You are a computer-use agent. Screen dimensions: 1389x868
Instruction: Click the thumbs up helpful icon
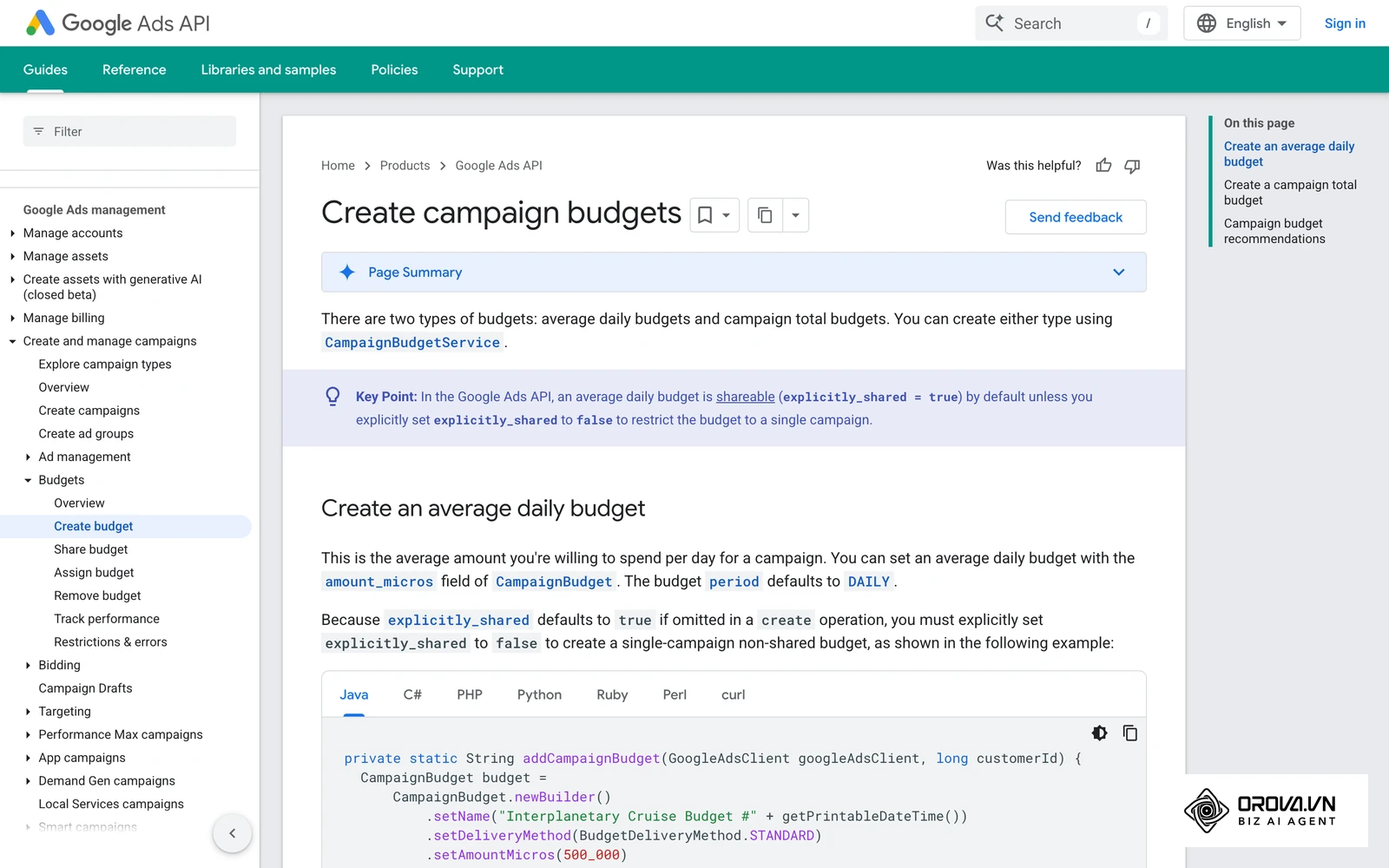1103,166
